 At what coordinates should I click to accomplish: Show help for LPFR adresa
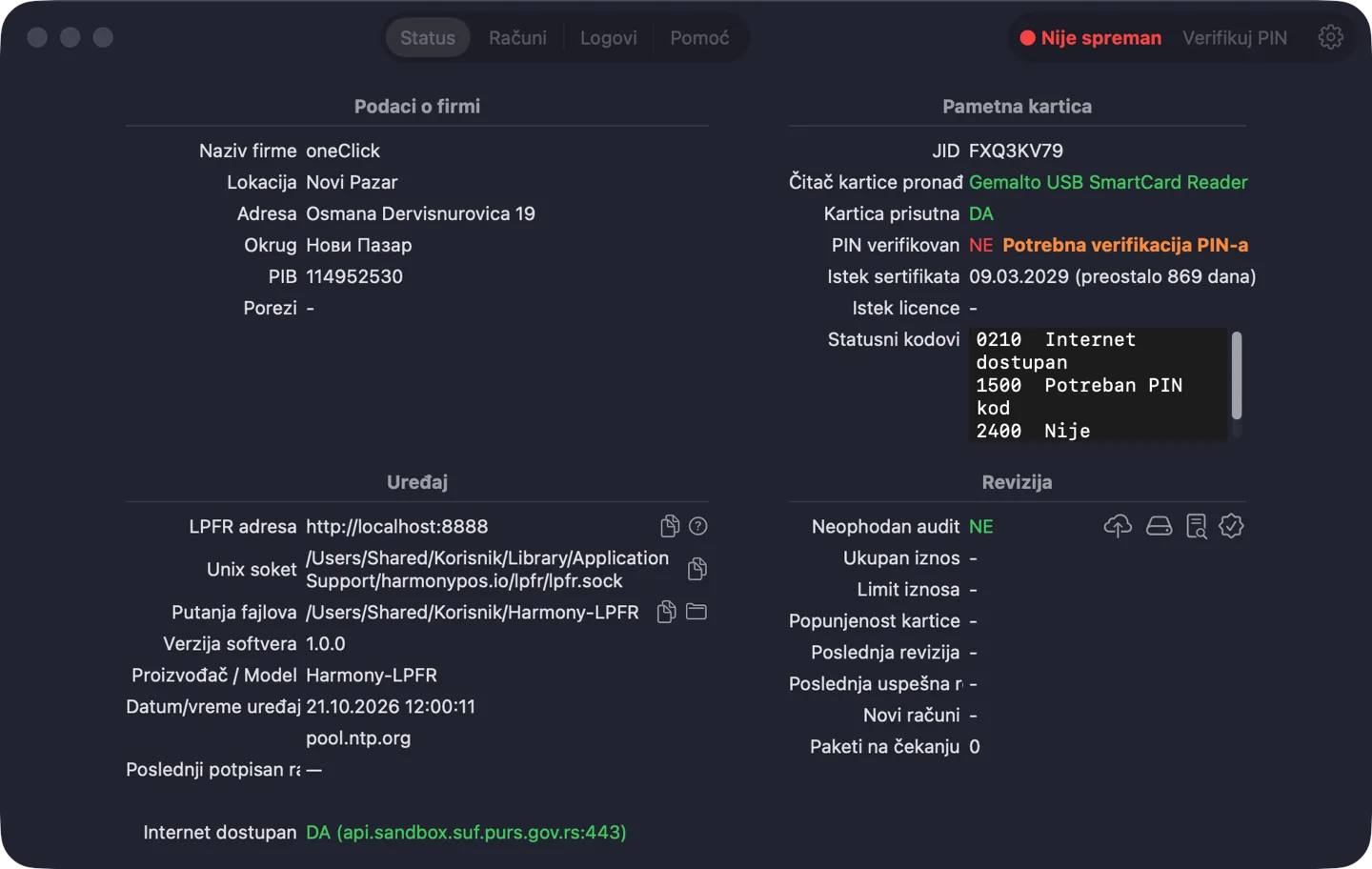698,526
